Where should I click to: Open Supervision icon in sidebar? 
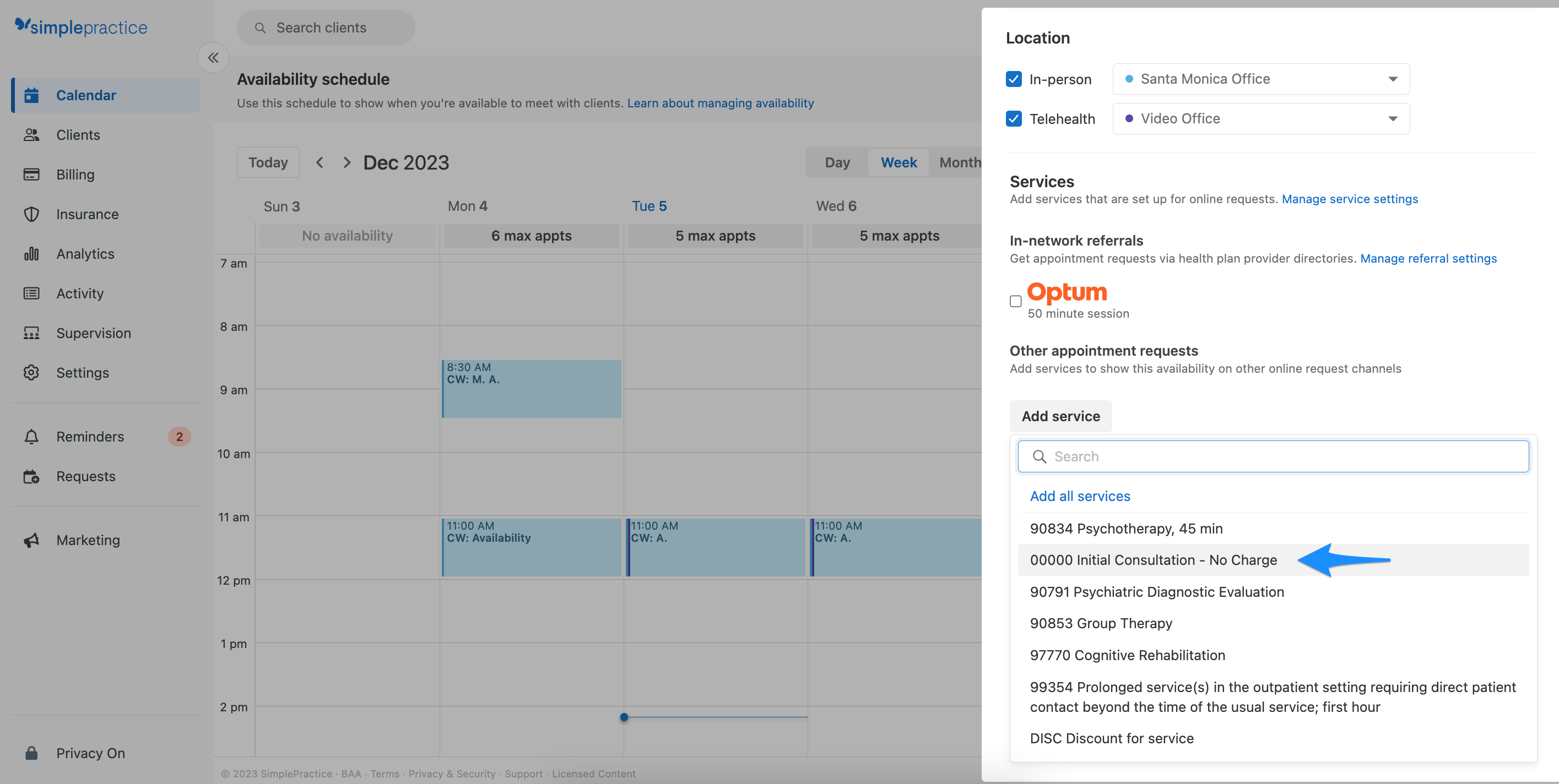coord(31,333)
